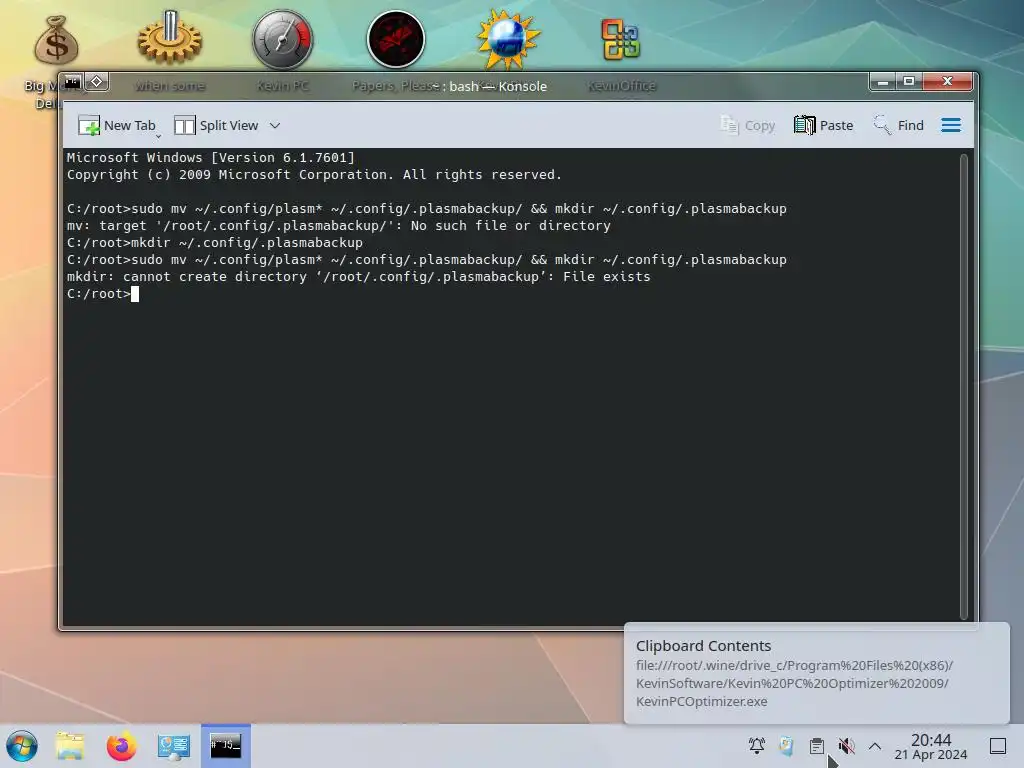Select the golden gear desktop icon
Viewport: 1024px width, 768px height.
(x=170, y=39)
